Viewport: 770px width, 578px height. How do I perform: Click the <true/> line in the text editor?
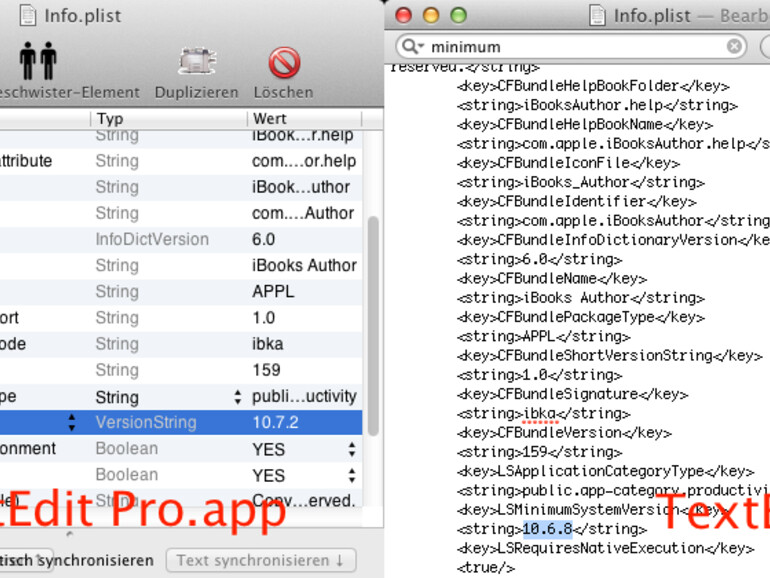tap(486, 568)
